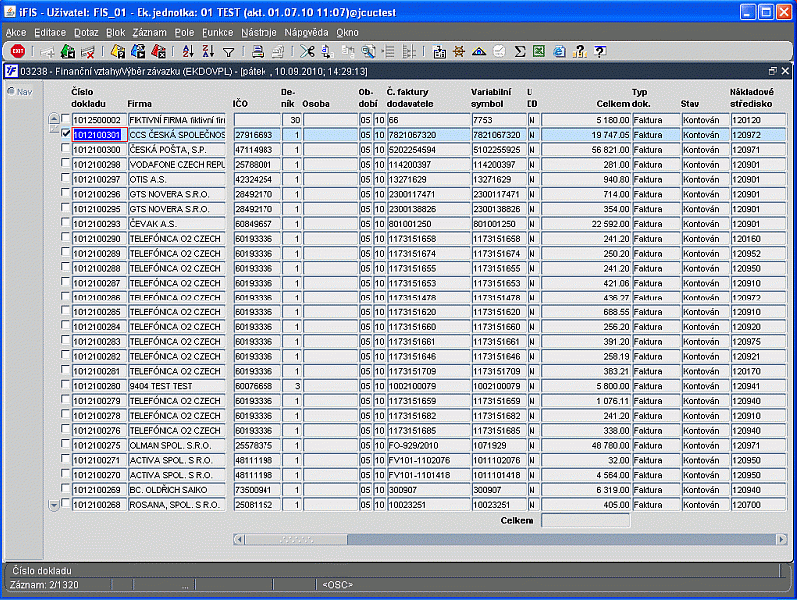Click the ACTIVA SPOL. cell in row 1012100271

click(176, 460)
